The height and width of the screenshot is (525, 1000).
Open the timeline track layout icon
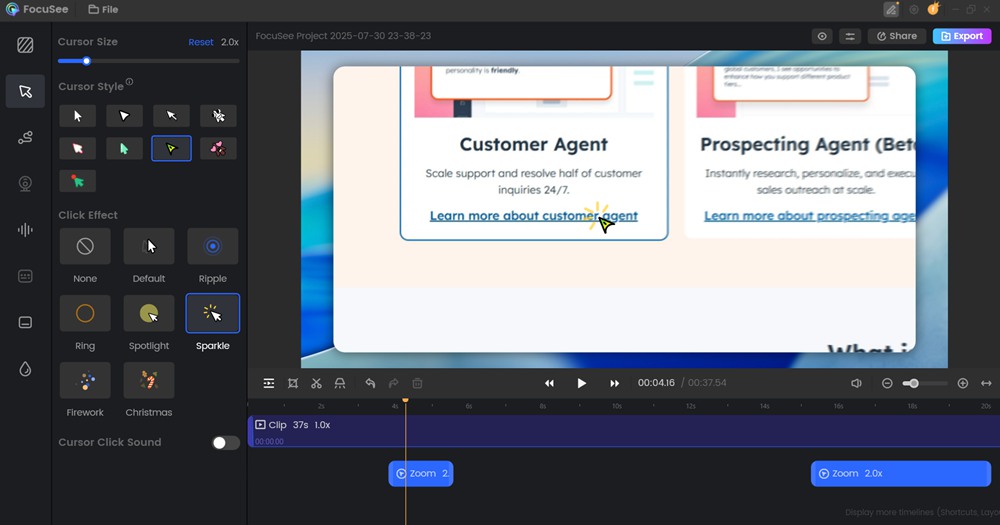tap(269, 383)
